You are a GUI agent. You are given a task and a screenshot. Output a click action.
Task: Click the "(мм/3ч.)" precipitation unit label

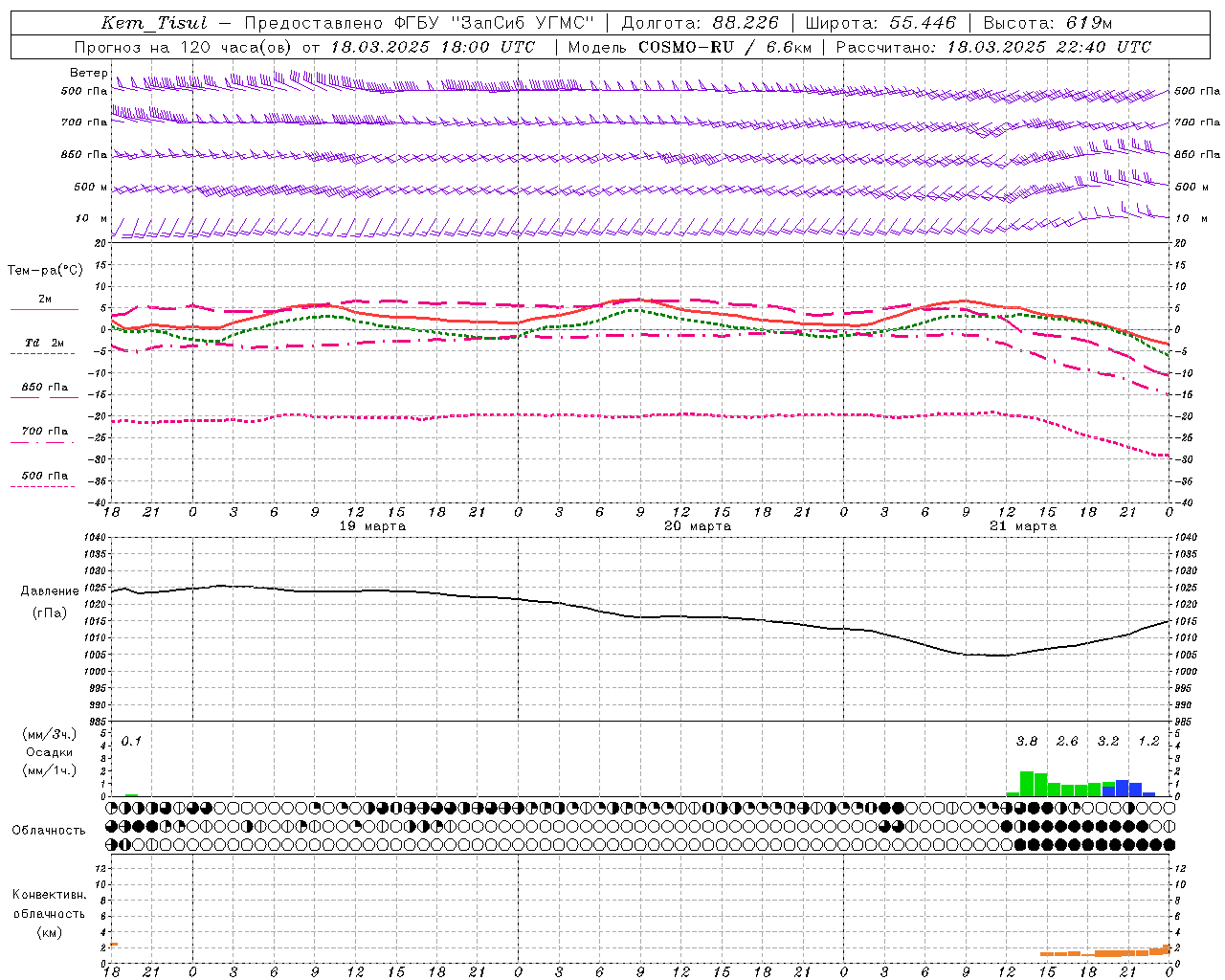pos(50,734)
